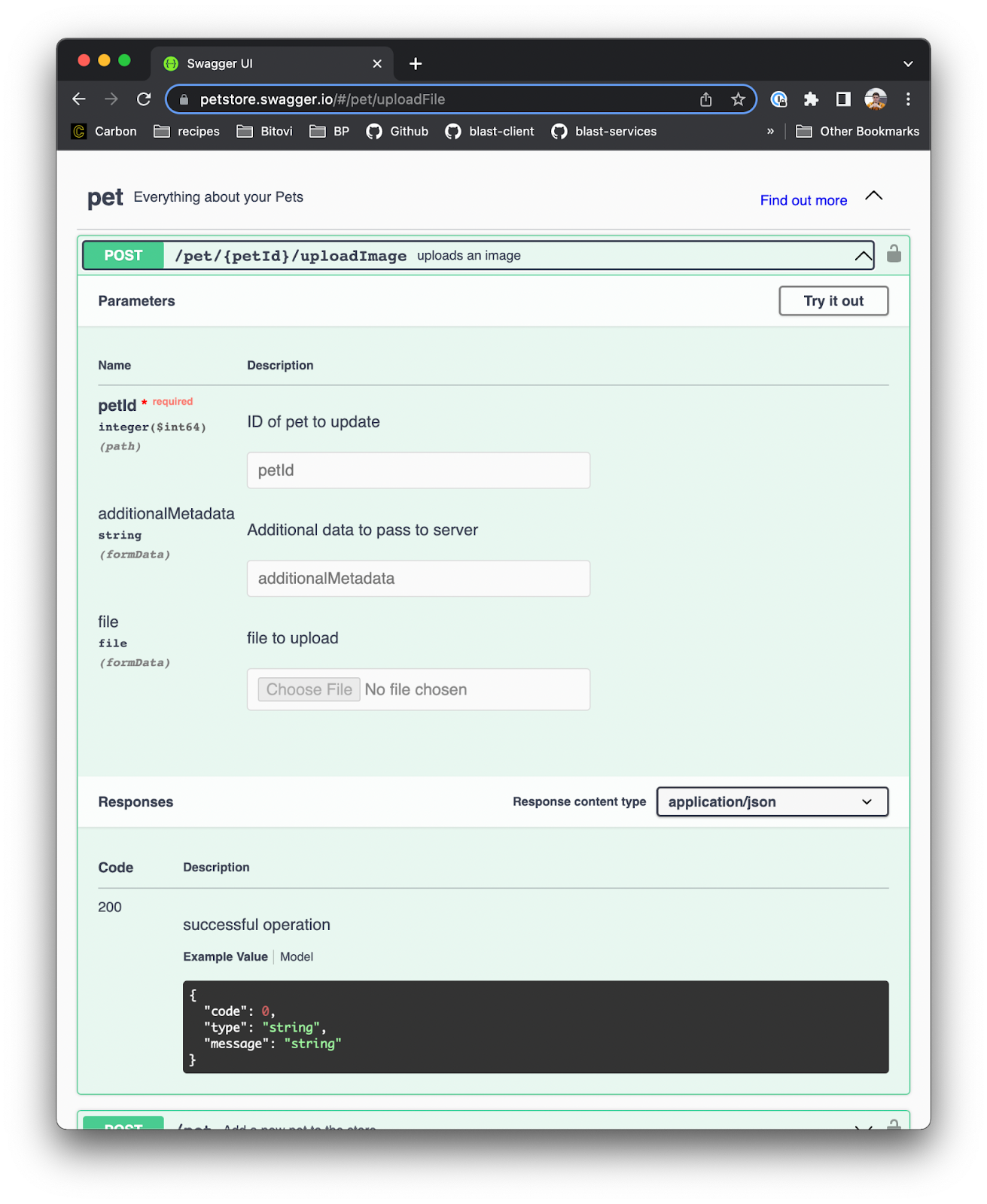Click 'No file chosen' label

(416, 690)
